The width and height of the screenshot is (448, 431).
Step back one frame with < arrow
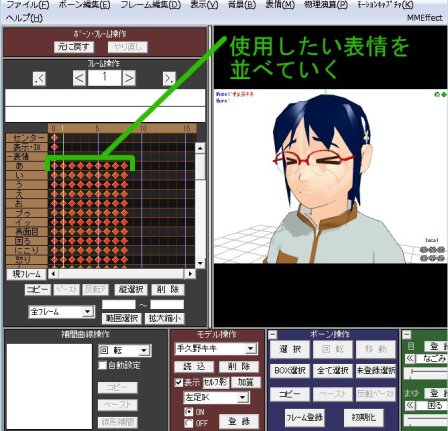pos(79,79)
